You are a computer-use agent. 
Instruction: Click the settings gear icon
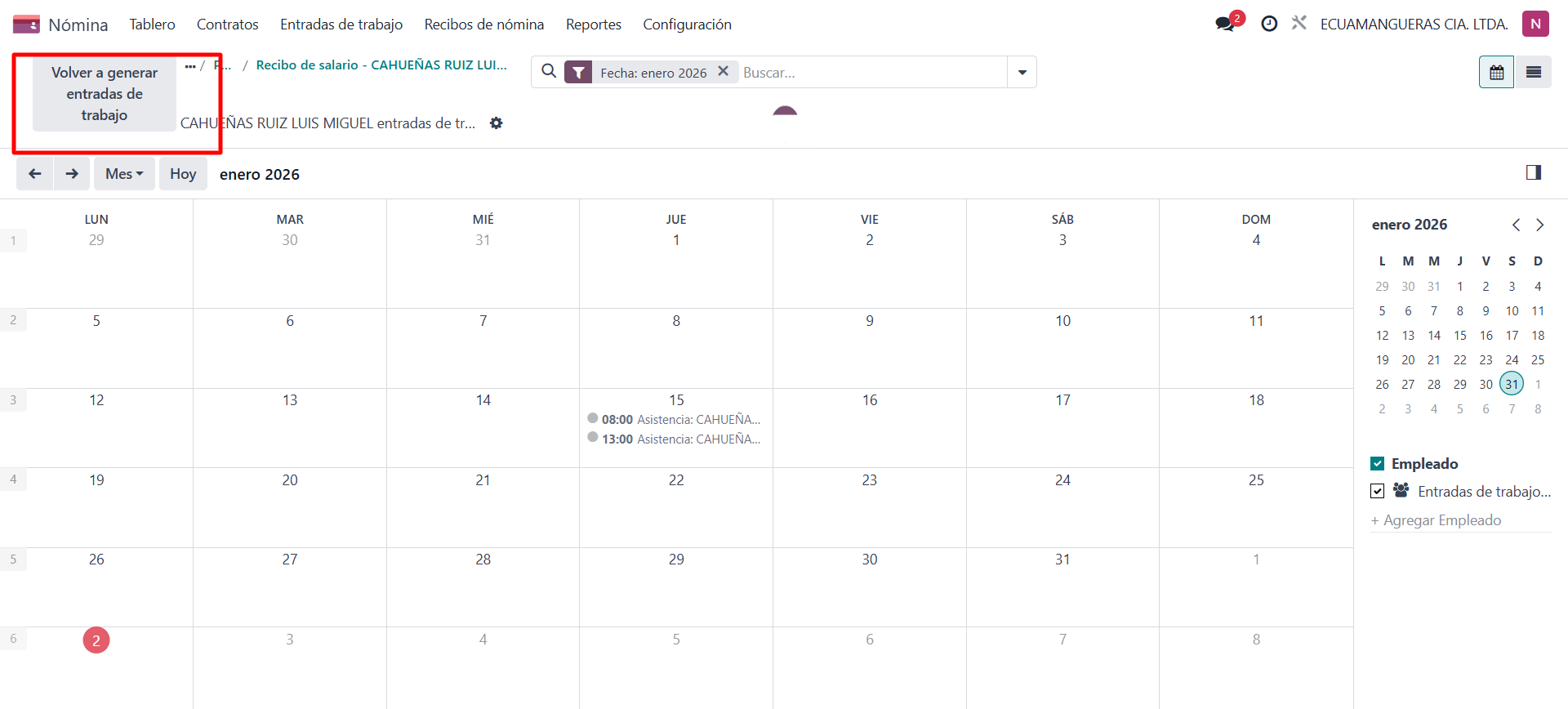(496, 123)
